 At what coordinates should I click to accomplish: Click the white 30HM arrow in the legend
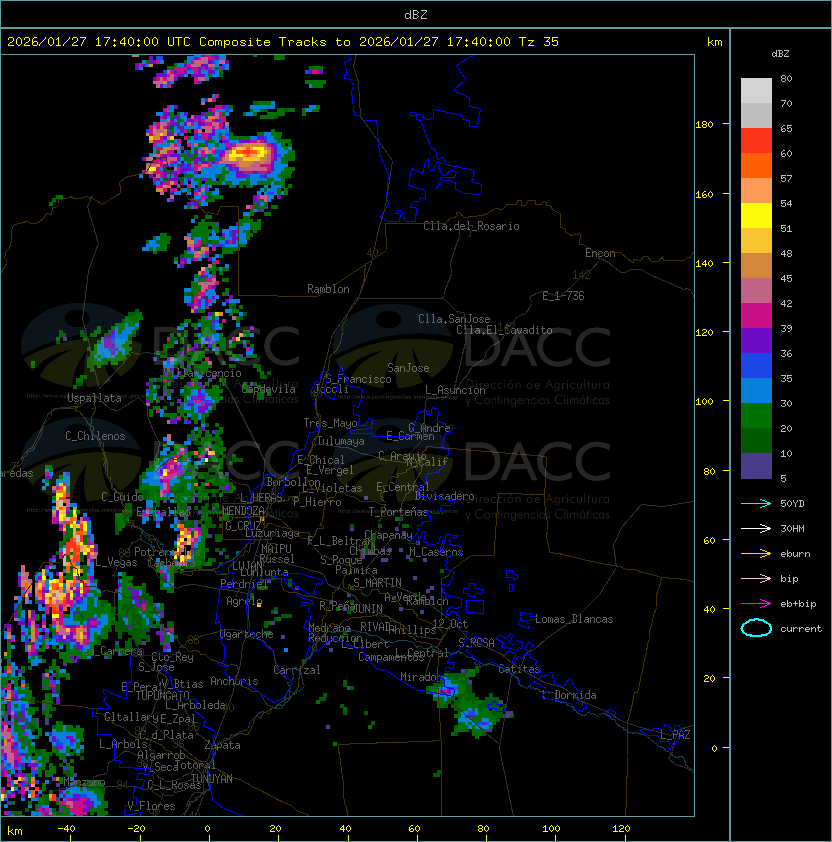756,528
